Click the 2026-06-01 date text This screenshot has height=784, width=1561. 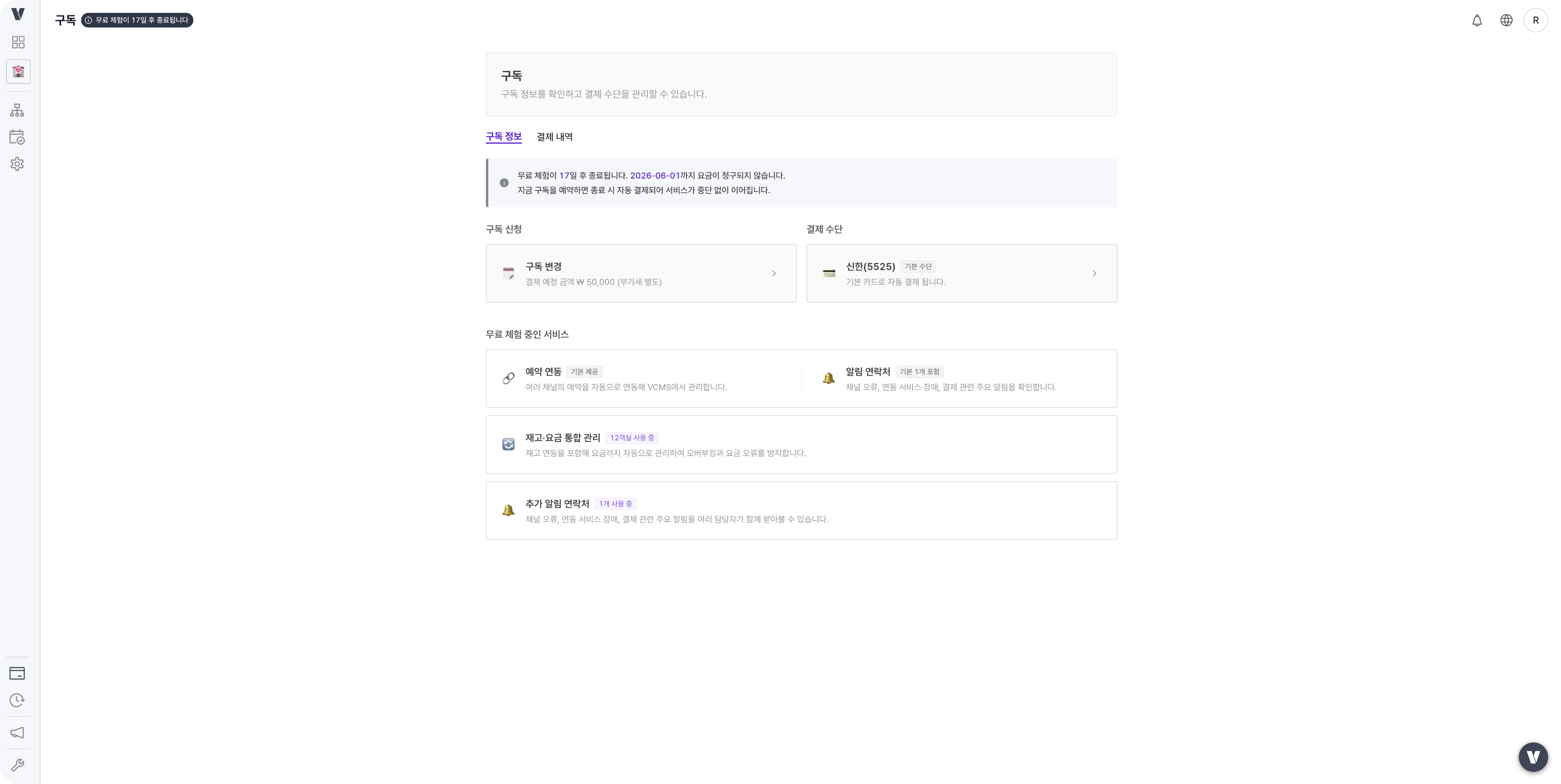tap(654, 175)
